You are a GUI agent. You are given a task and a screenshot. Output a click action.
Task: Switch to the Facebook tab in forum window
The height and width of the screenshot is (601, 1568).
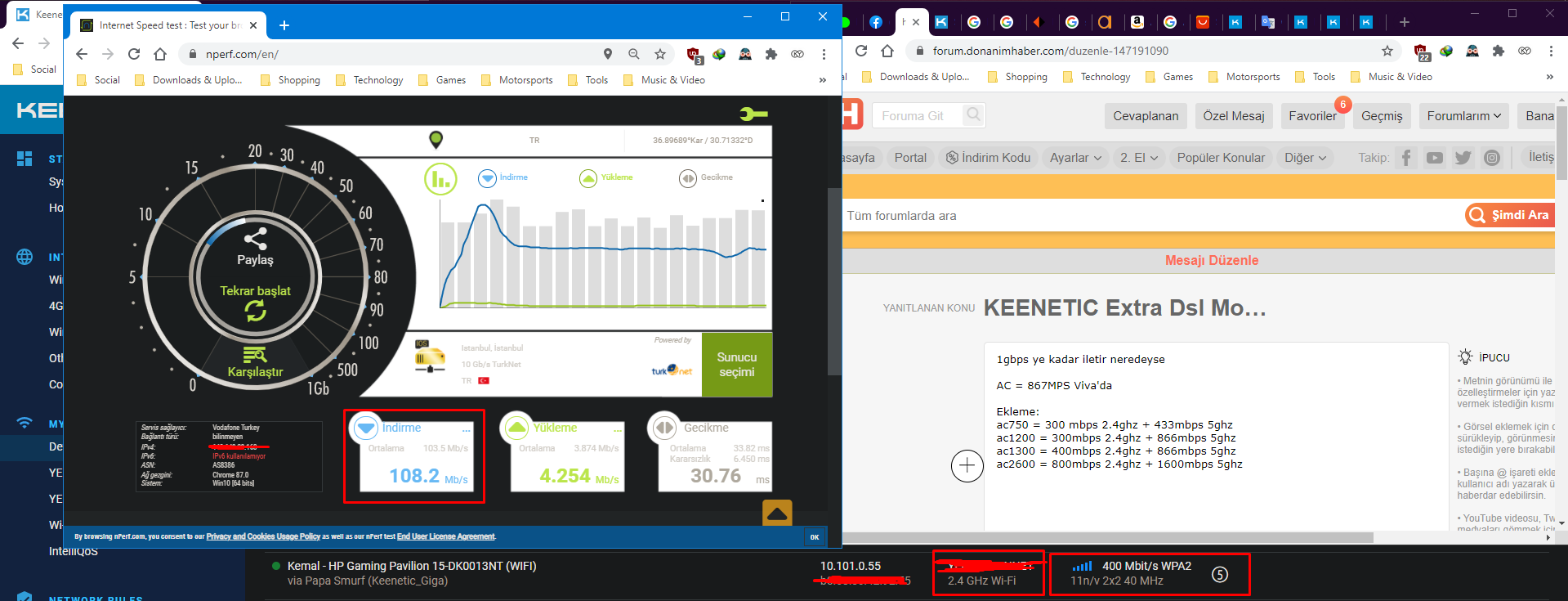point(876,22)
